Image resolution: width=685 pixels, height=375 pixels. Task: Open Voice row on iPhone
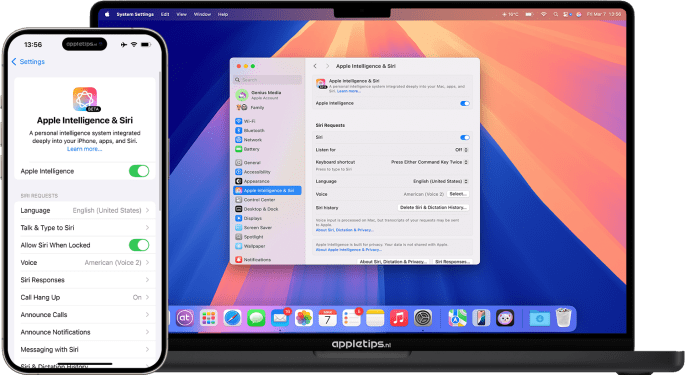pos(85,262)
